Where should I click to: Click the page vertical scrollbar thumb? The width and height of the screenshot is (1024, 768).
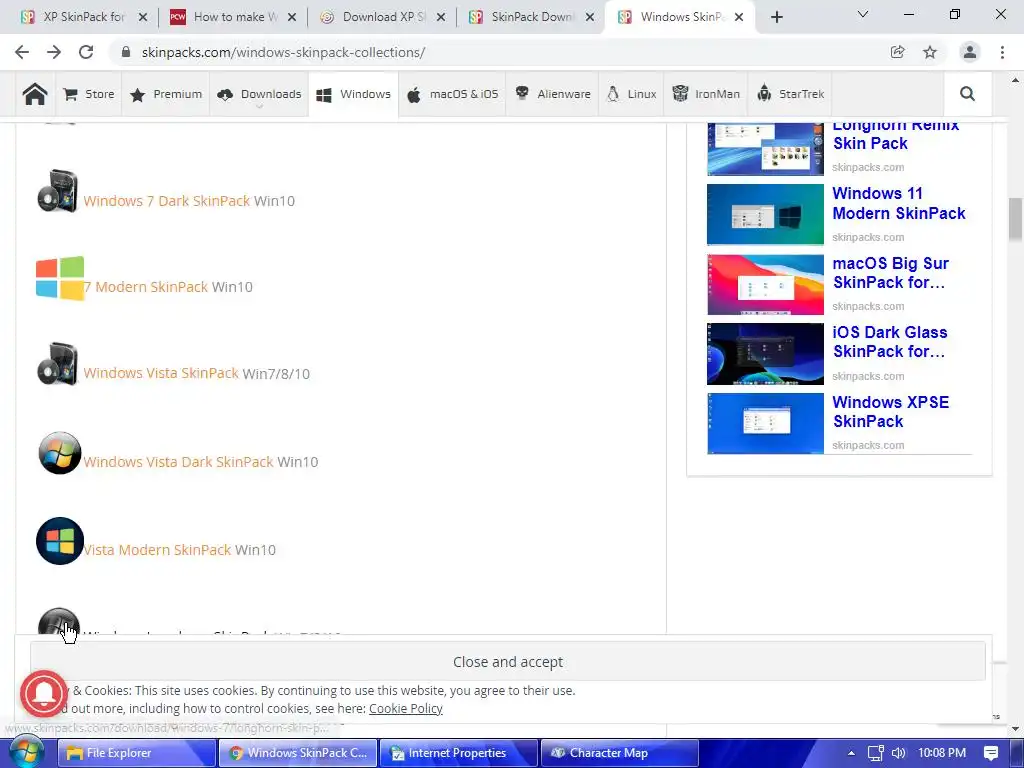(1015, 219)
